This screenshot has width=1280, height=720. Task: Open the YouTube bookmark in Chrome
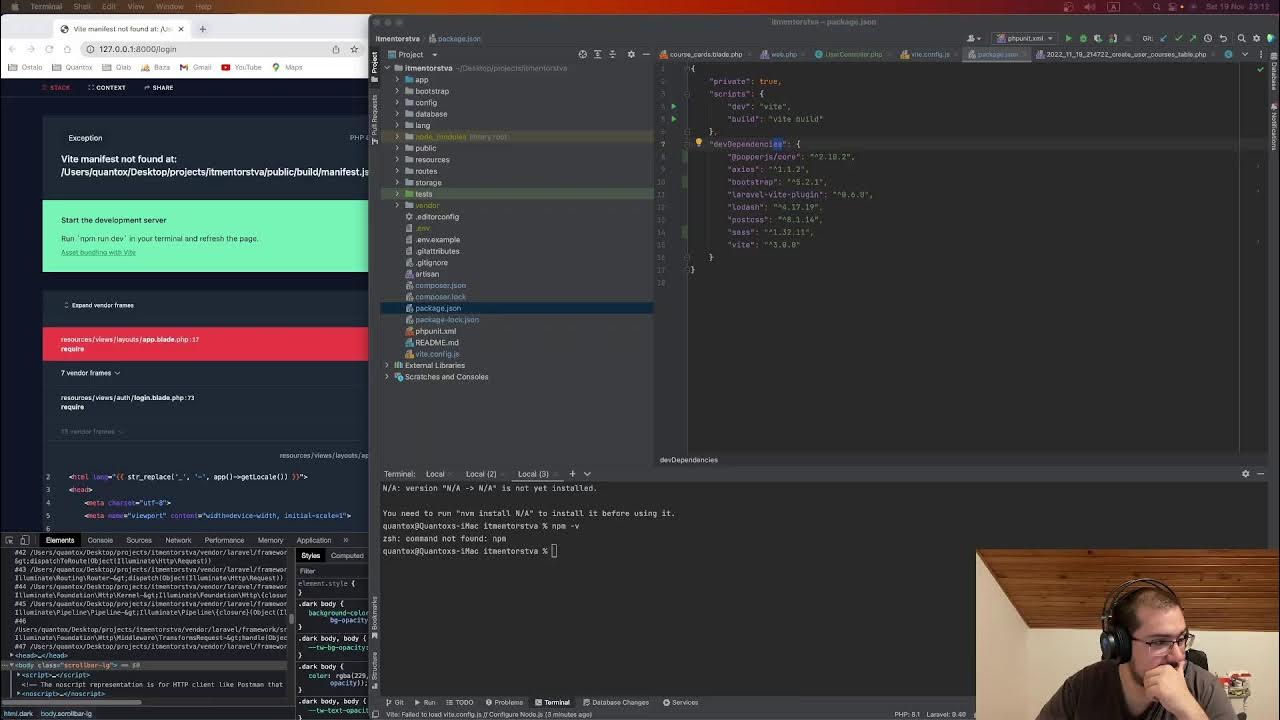tap(241, 67)
